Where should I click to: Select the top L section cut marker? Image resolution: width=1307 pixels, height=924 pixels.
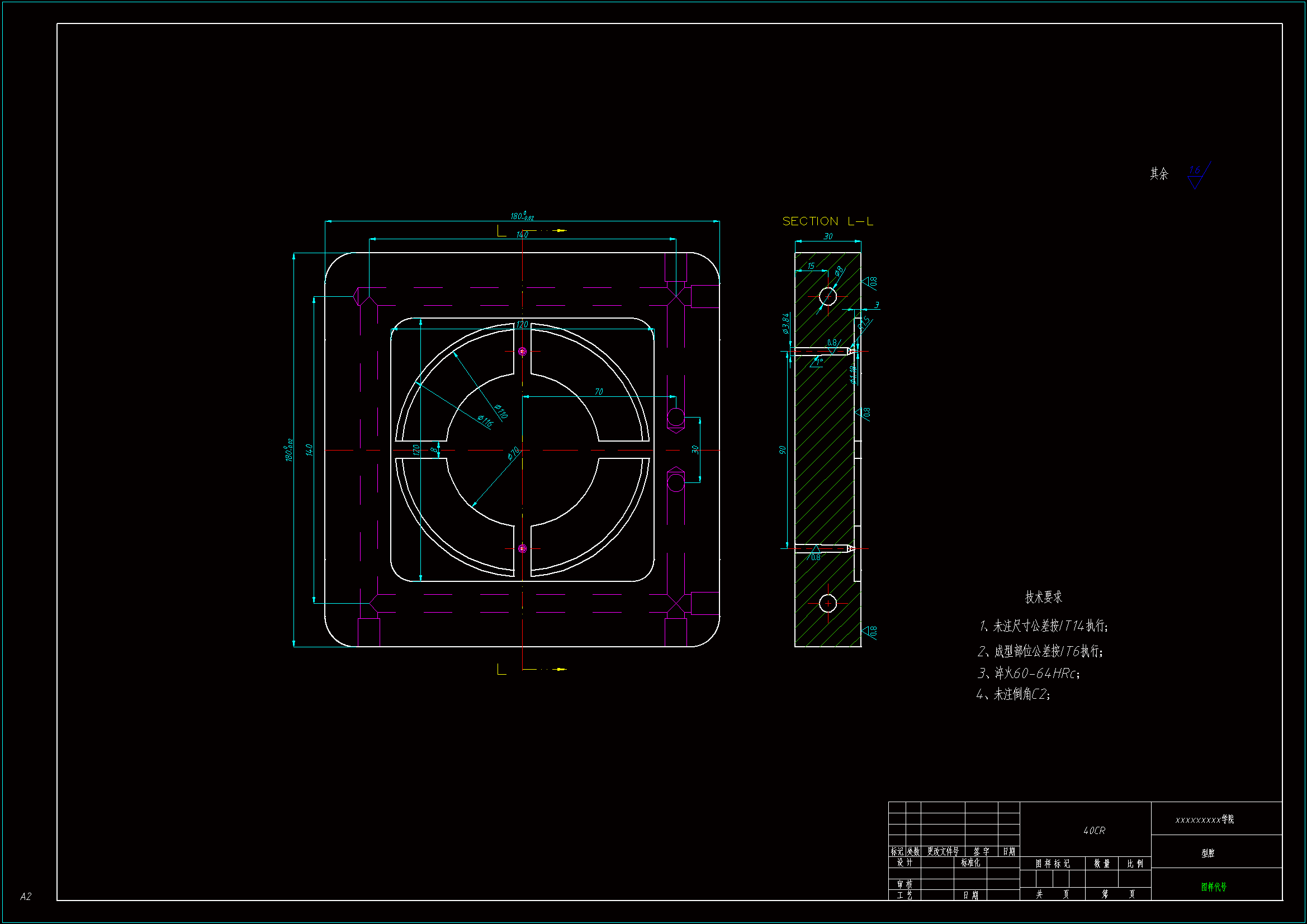[x=501, y=230]
